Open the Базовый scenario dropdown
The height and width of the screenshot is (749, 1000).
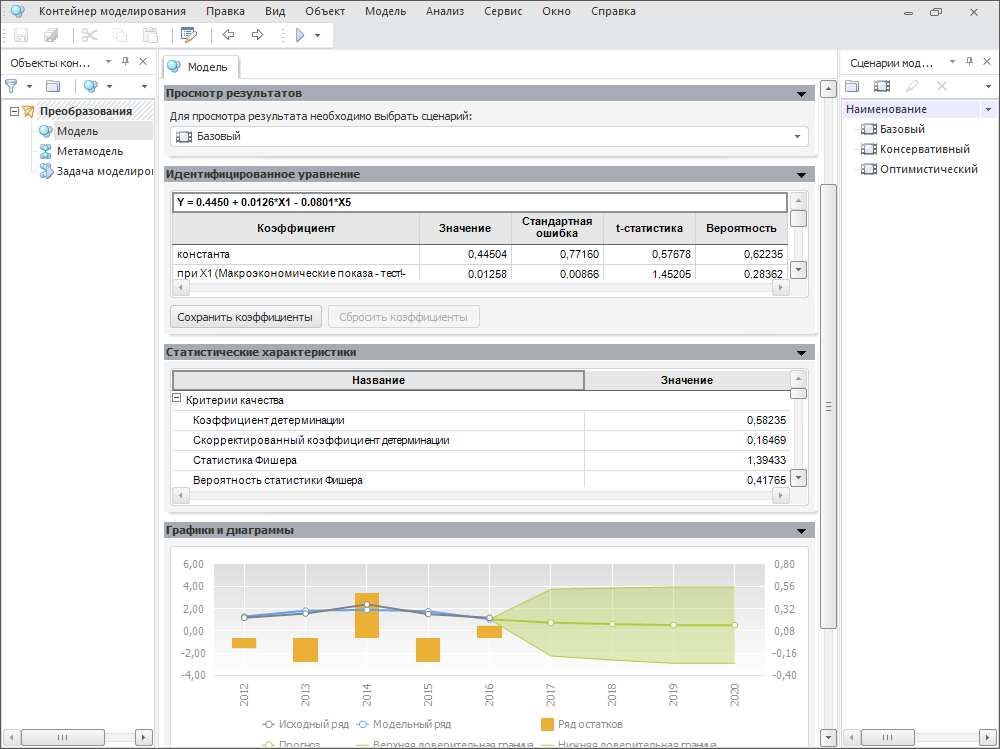[x=797, y=137]
